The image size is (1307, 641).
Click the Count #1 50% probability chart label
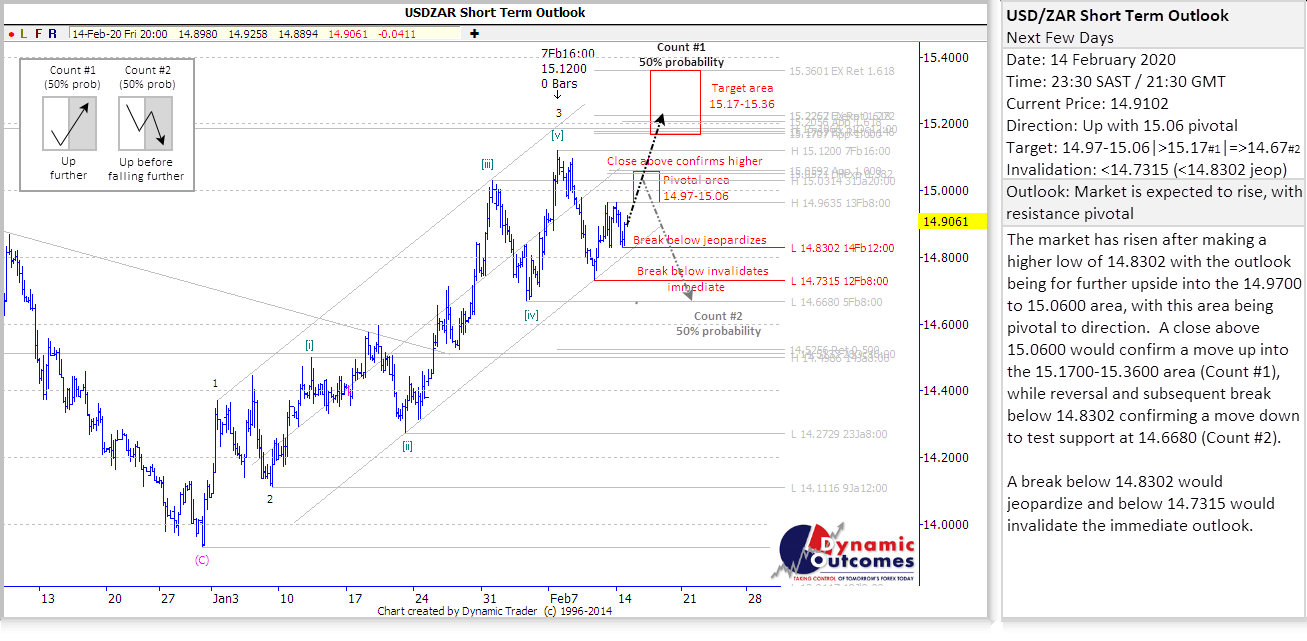[682, 54]
